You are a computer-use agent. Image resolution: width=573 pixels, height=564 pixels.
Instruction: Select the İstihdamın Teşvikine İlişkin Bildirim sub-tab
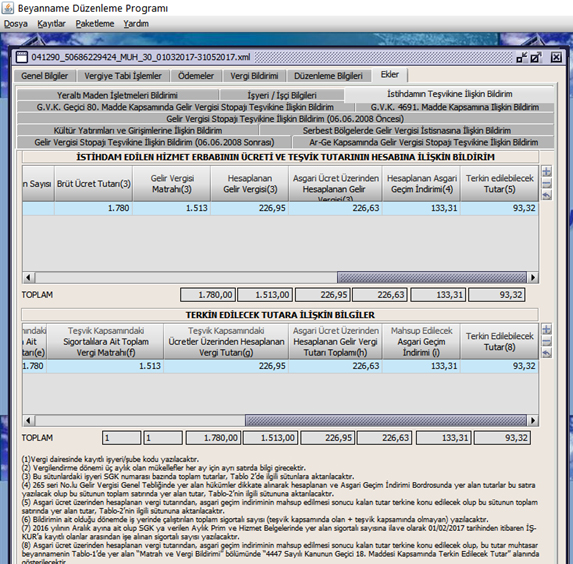click(x=449, y=94)
